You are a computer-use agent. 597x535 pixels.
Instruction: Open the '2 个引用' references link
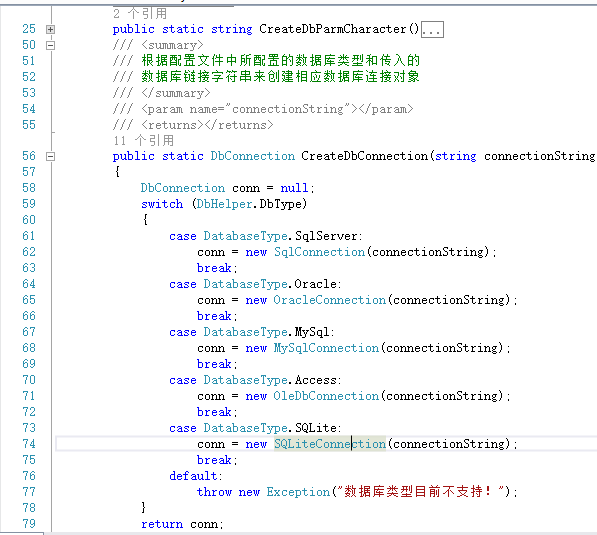(x=140, y=14)
